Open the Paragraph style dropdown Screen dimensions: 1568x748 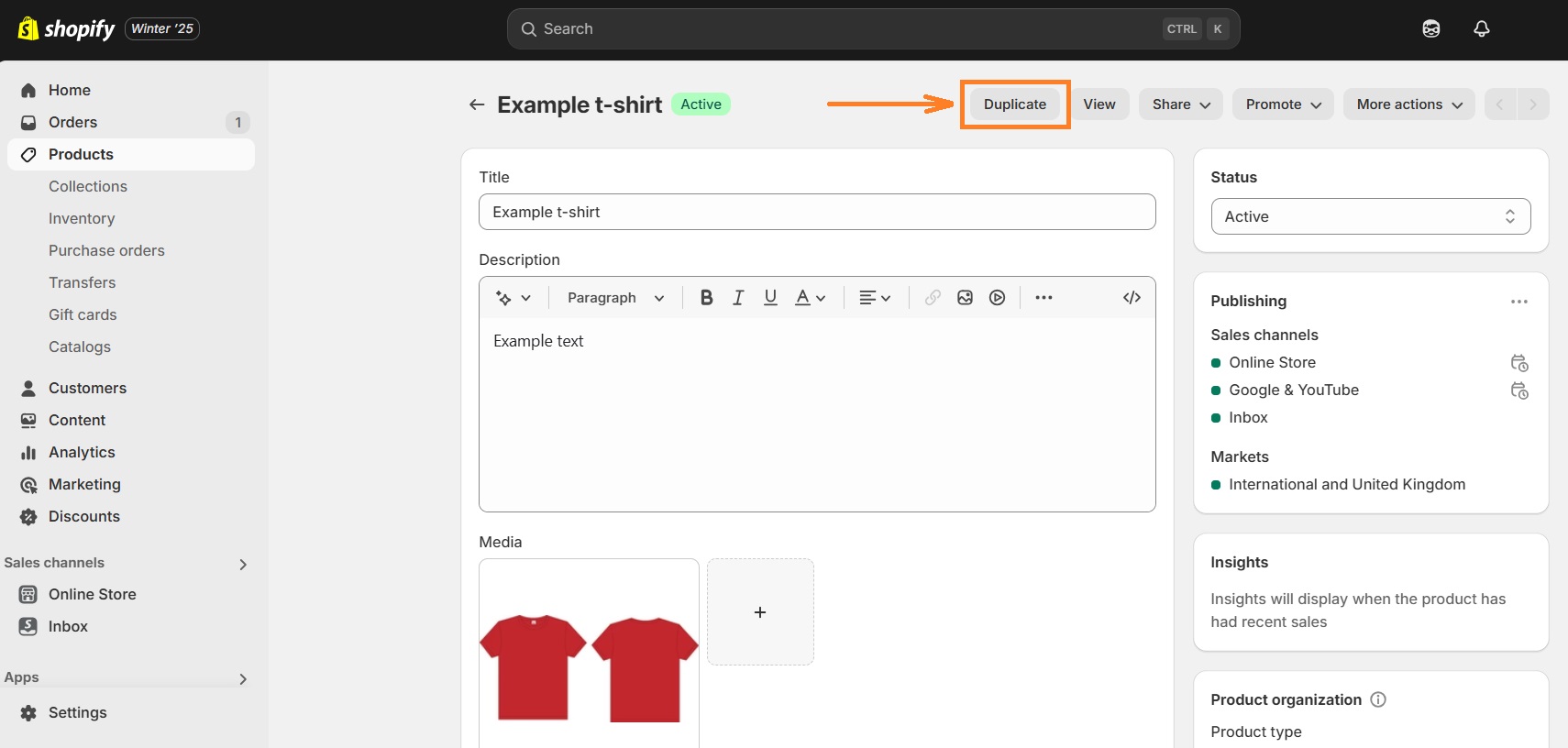coord(615,298)
